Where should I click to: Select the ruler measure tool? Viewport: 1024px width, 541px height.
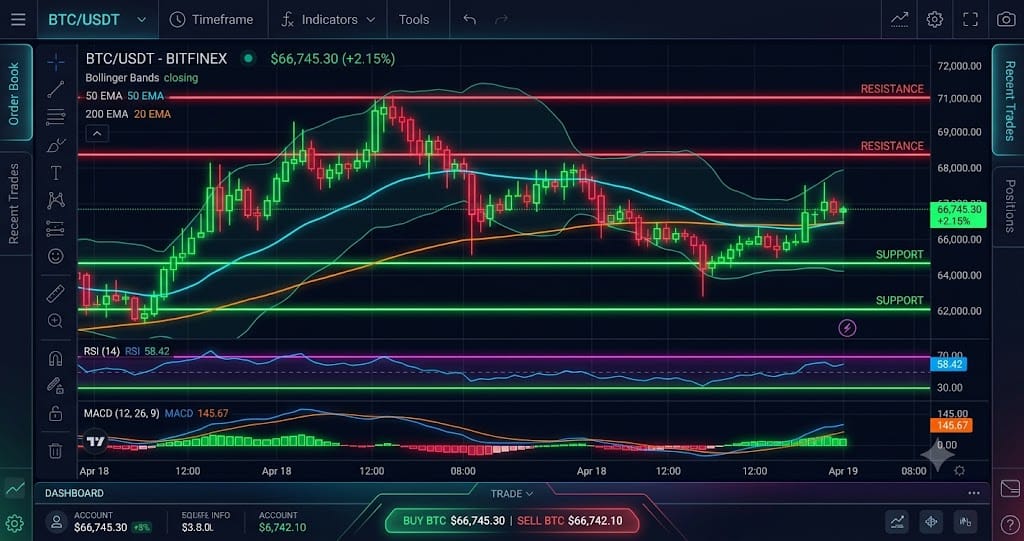click(x=56, y=294)
